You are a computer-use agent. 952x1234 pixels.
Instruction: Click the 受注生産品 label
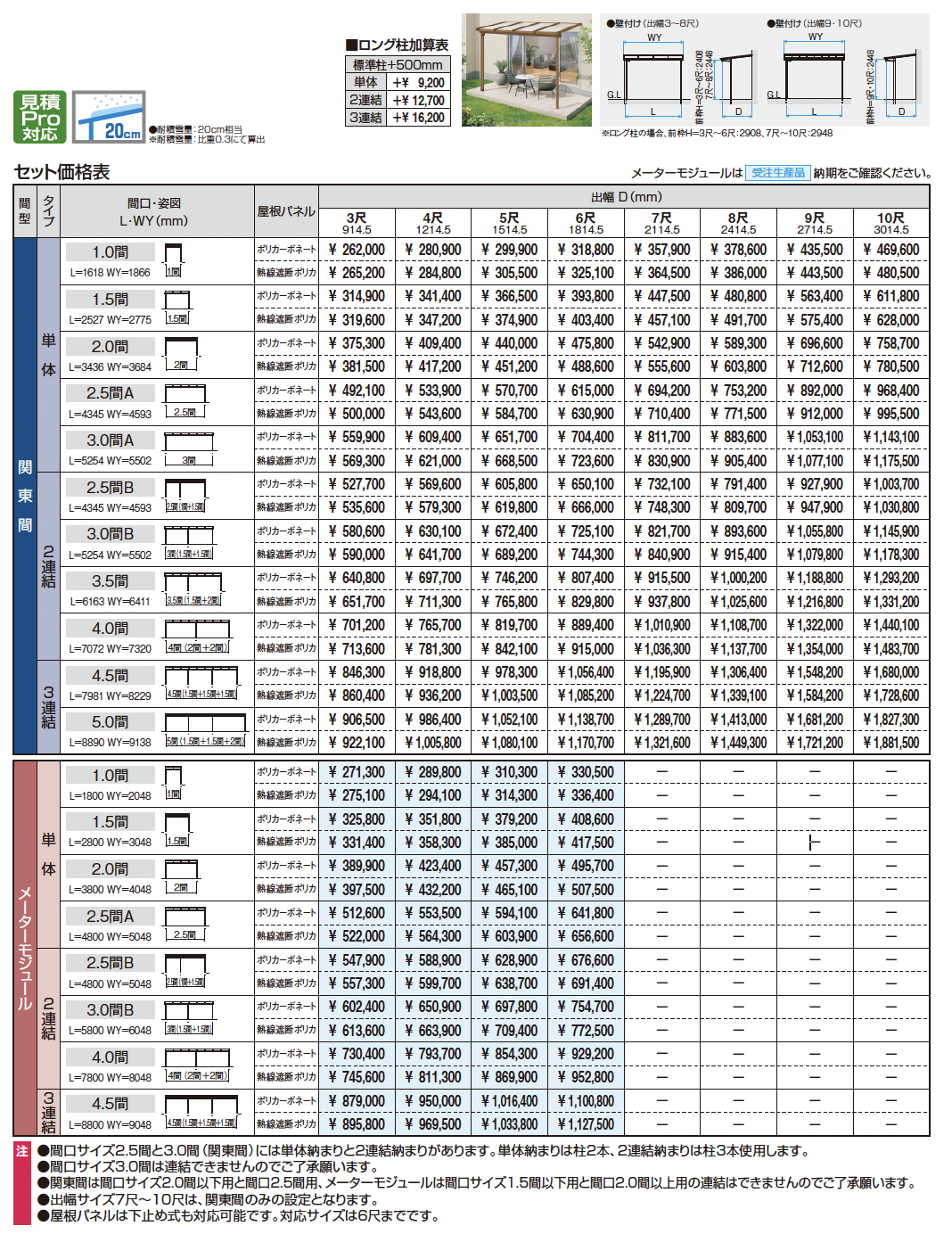(x=778, y=173)
